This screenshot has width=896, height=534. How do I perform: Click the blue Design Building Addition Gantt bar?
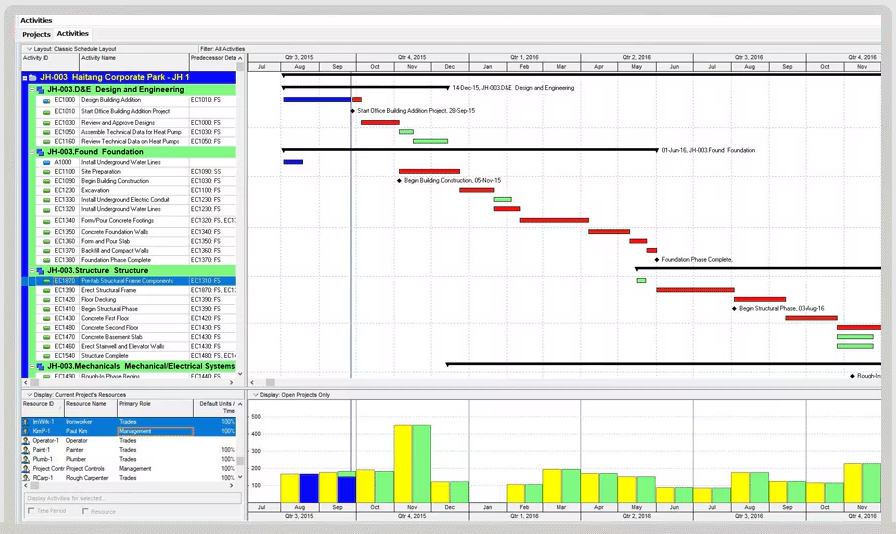click(x=317, y=100)
